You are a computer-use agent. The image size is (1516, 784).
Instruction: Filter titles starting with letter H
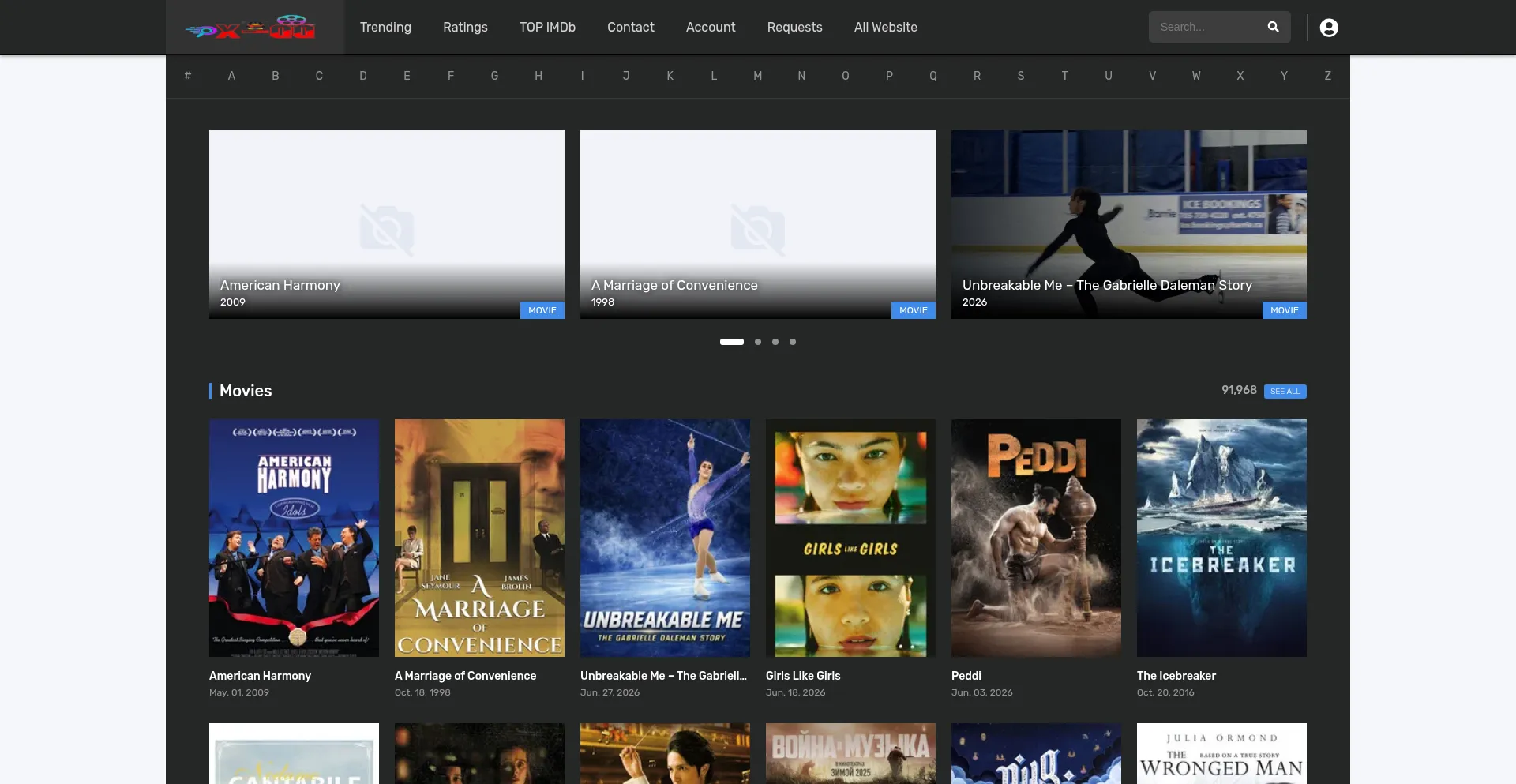click(538, 76)
